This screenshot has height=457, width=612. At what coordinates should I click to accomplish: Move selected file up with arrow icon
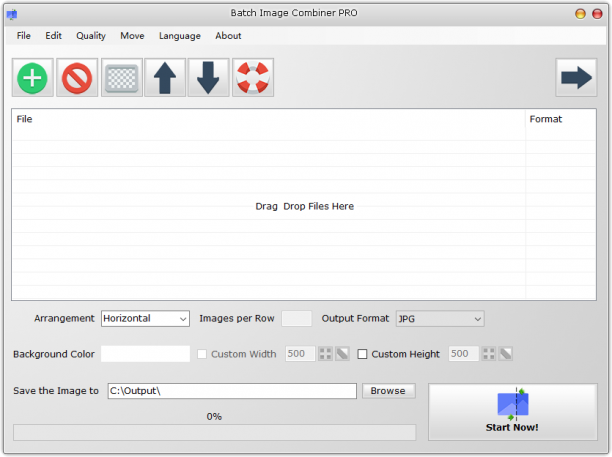pyautogui.click(x=165, y=78)
